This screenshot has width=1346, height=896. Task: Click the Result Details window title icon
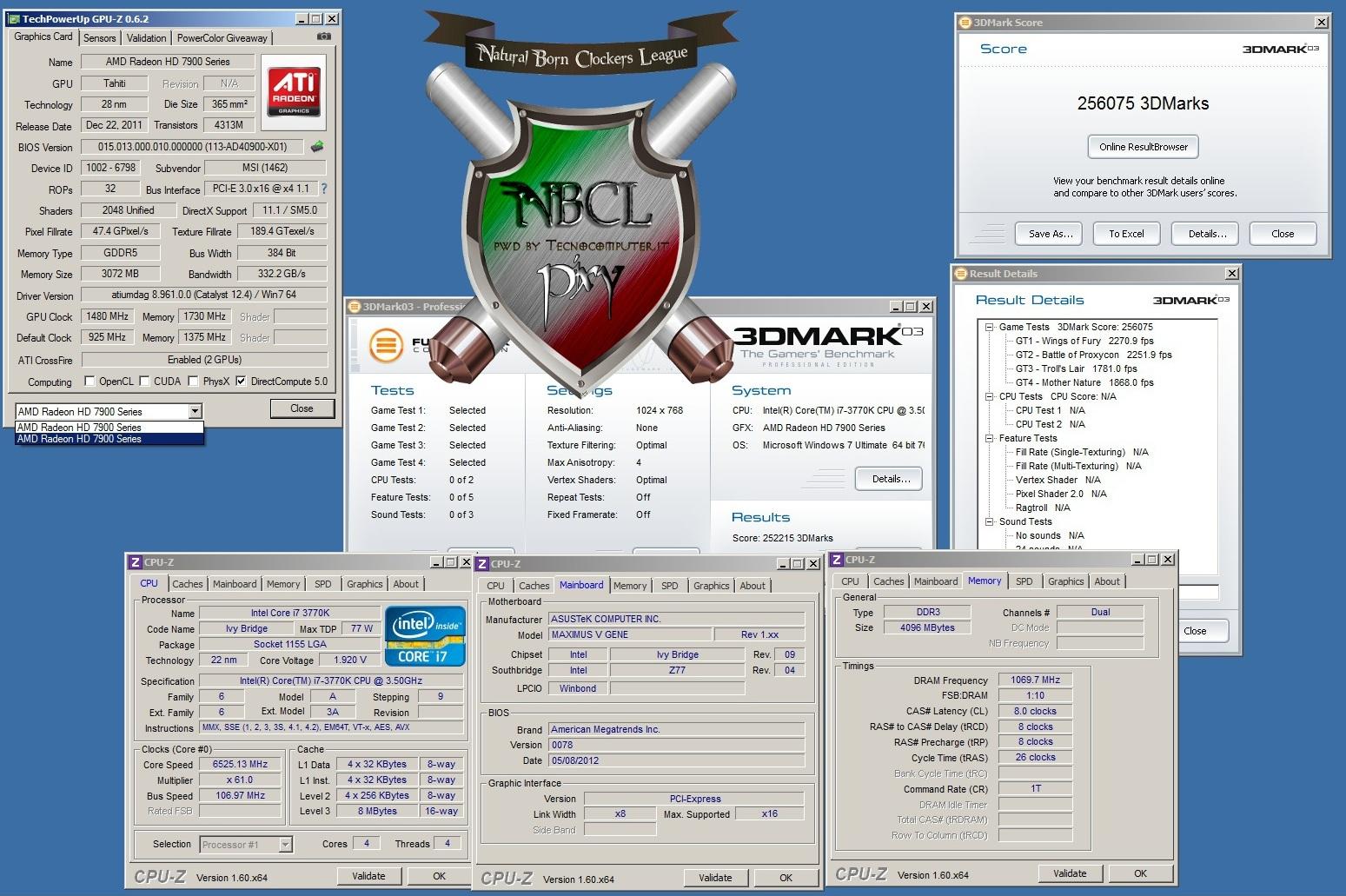(961, 274)
